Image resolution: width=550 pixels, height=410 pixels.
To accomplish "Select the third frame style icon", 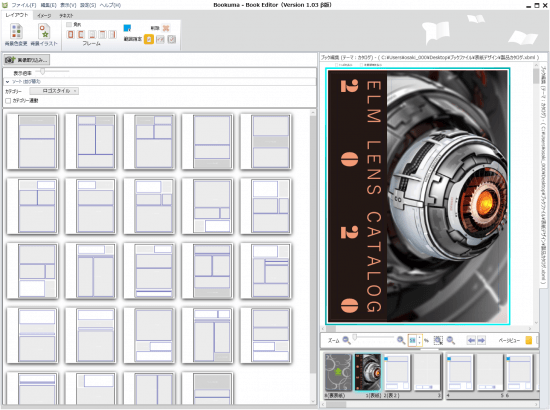I will [x=92, y=34].
